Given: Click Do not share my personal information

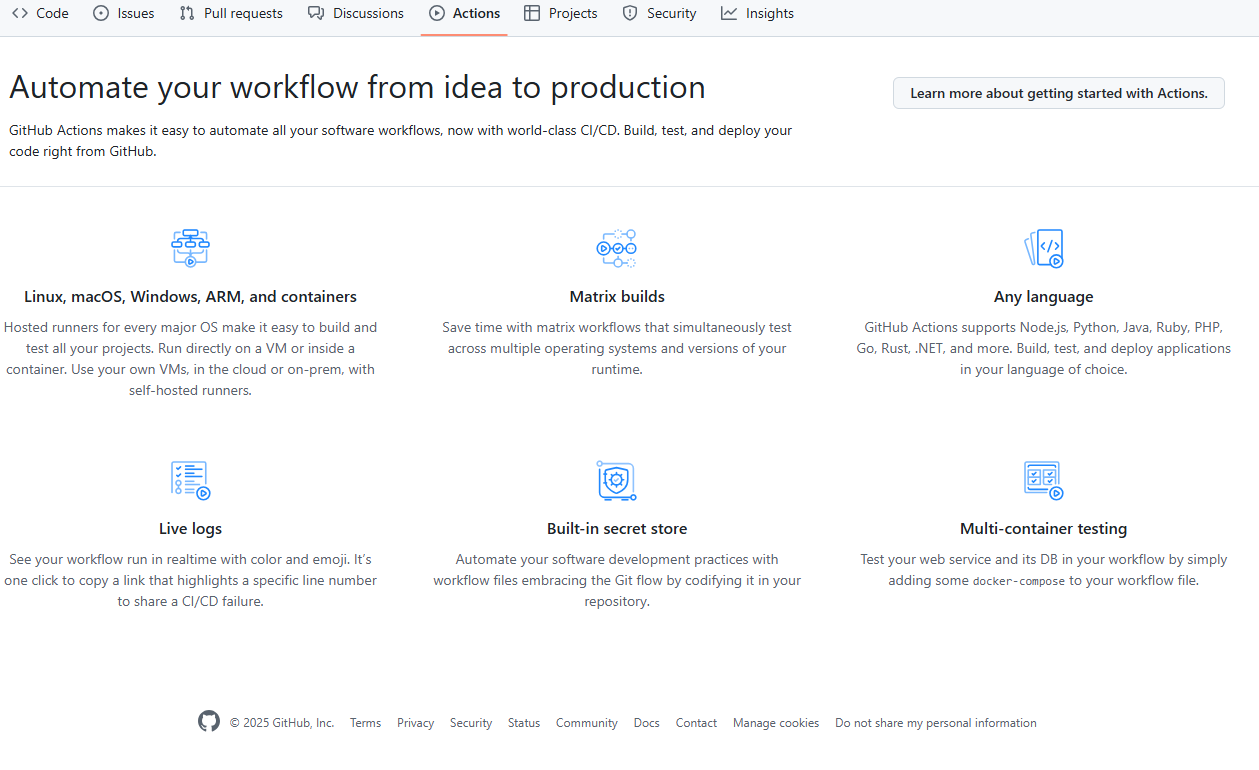Looking at the screenshot, I should click(935, 722).
